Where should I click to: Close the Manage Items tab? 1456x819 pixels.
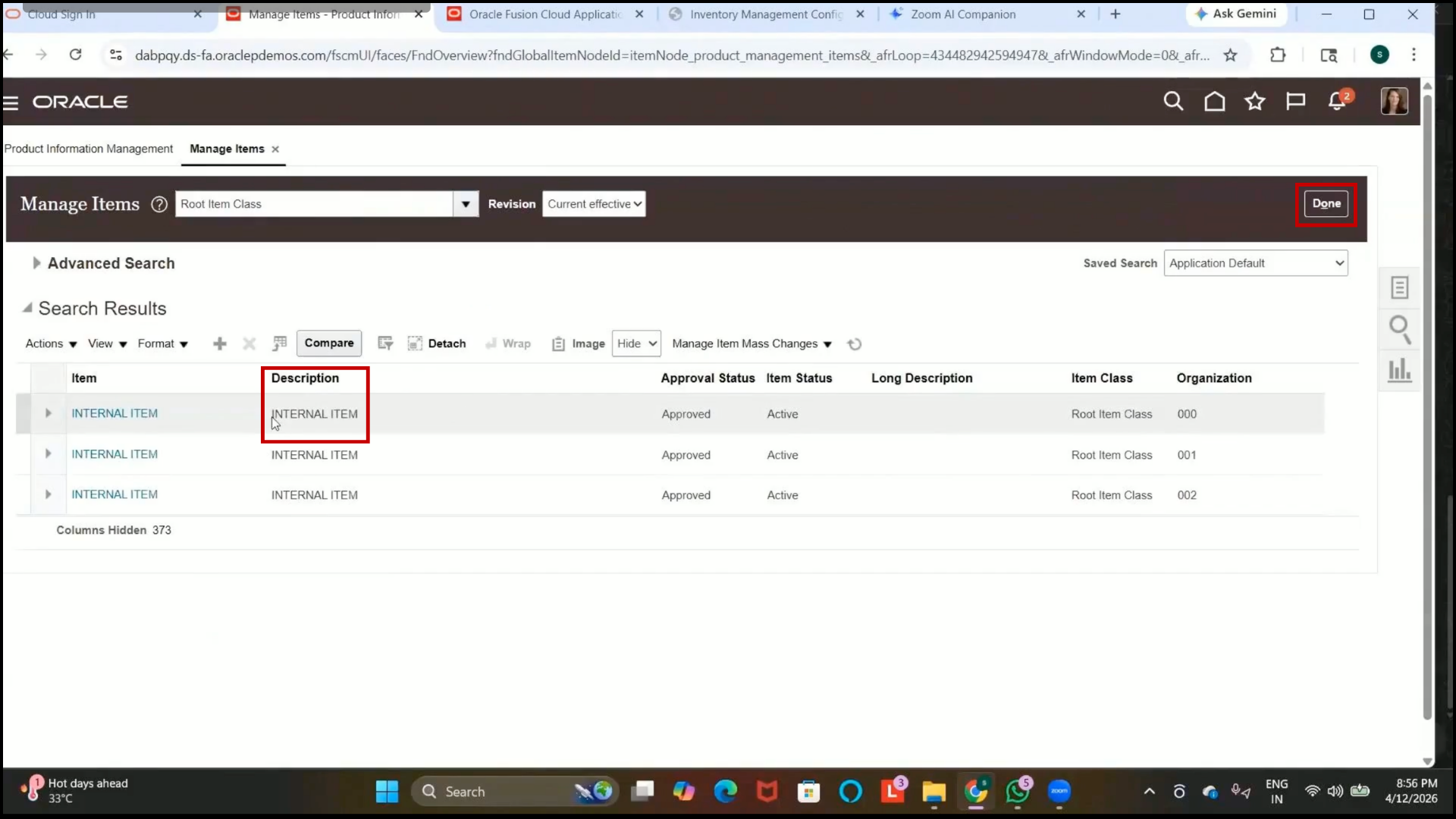coord(275,149)
